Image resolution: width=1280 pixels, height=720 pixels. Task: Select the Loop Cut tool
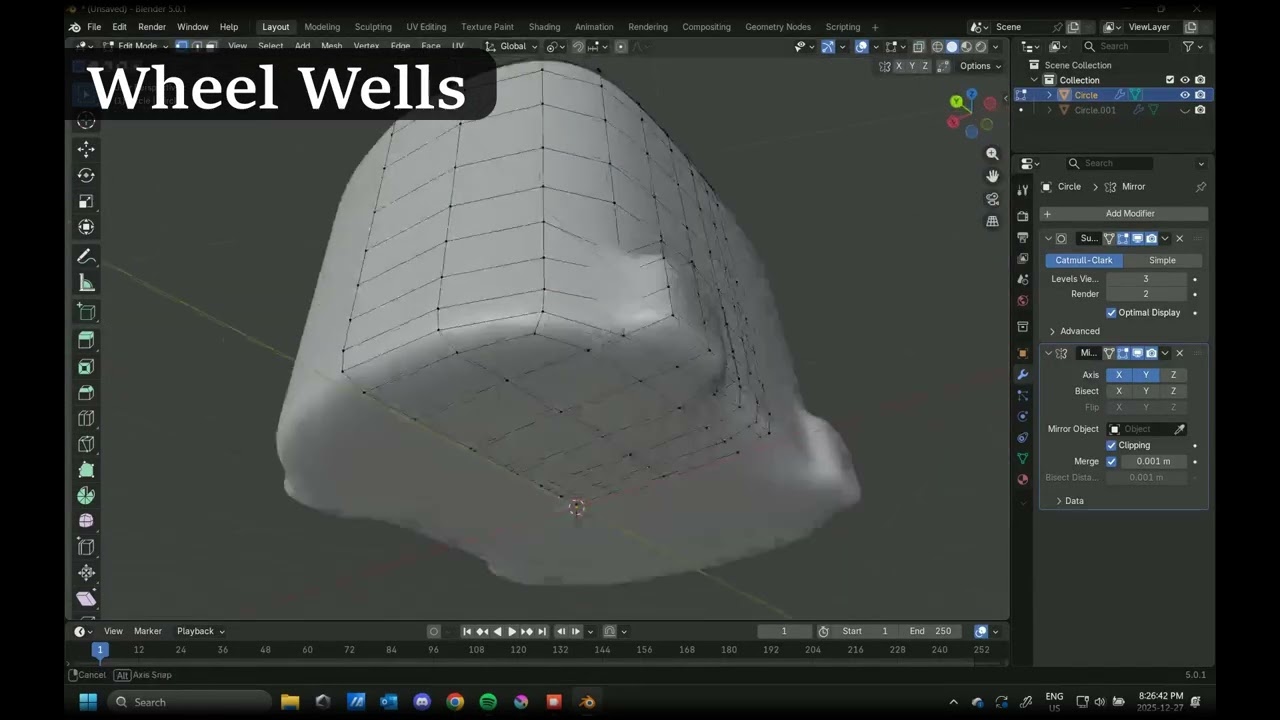(x=86, y=418)
